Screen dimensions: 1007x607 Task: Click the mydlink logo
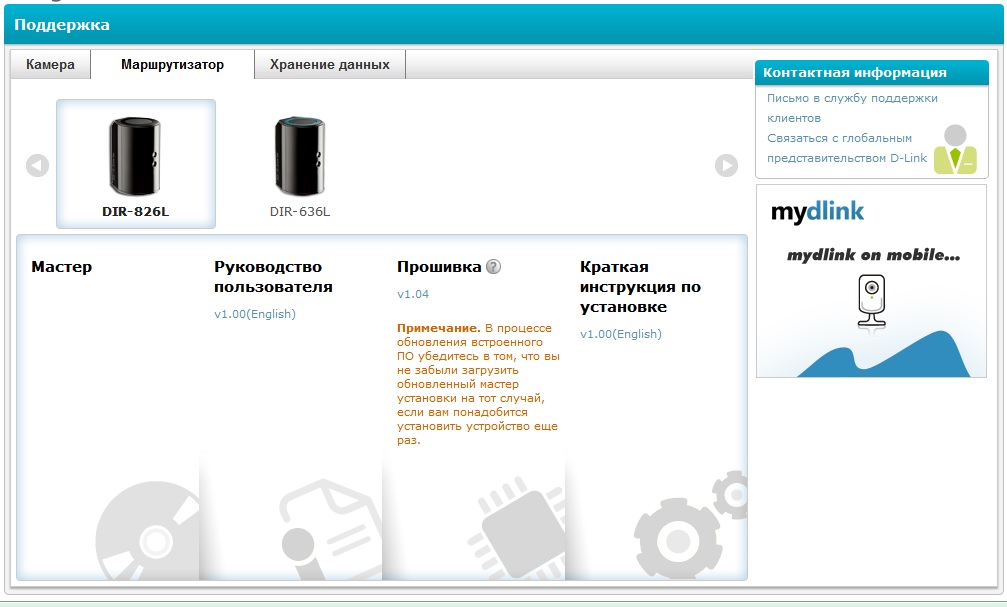pos(817,212)
